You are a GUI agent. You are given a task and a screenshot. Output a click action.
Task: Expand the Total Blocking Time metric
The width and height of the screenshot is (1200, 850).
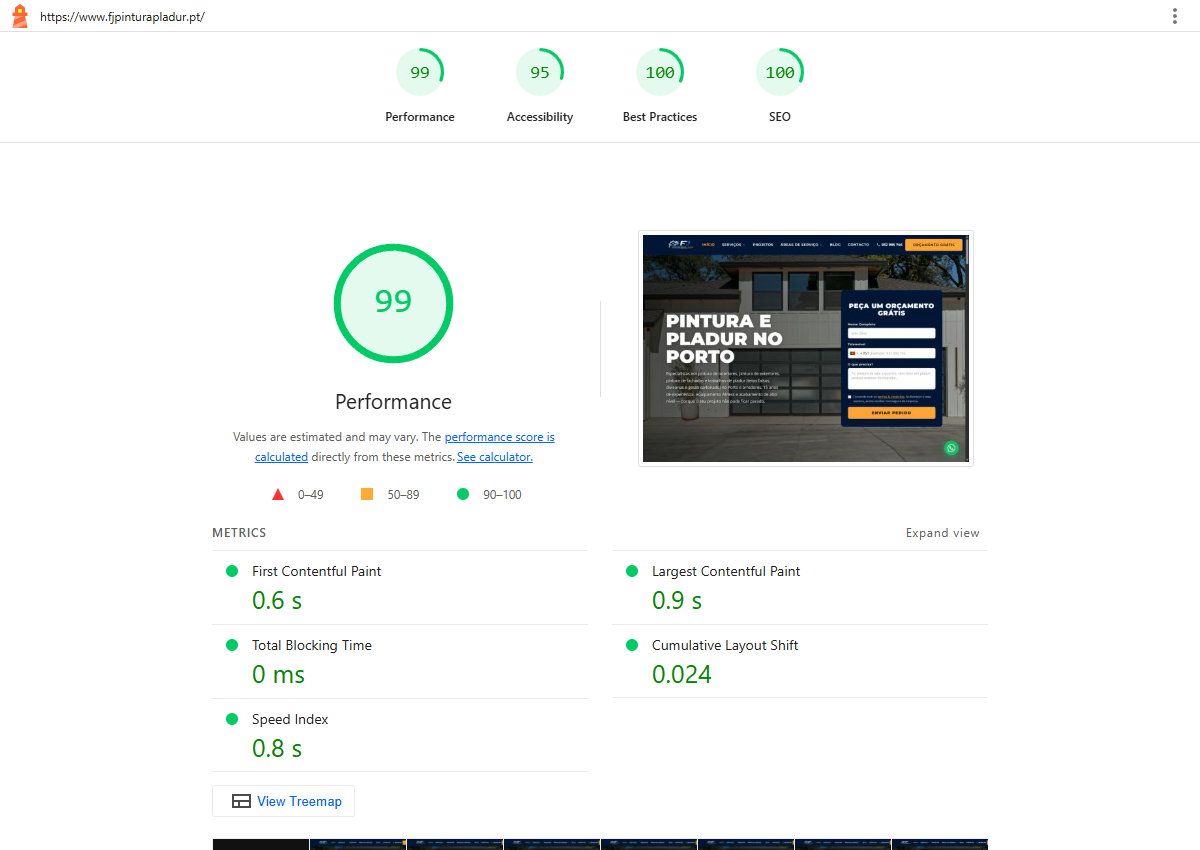400,661
